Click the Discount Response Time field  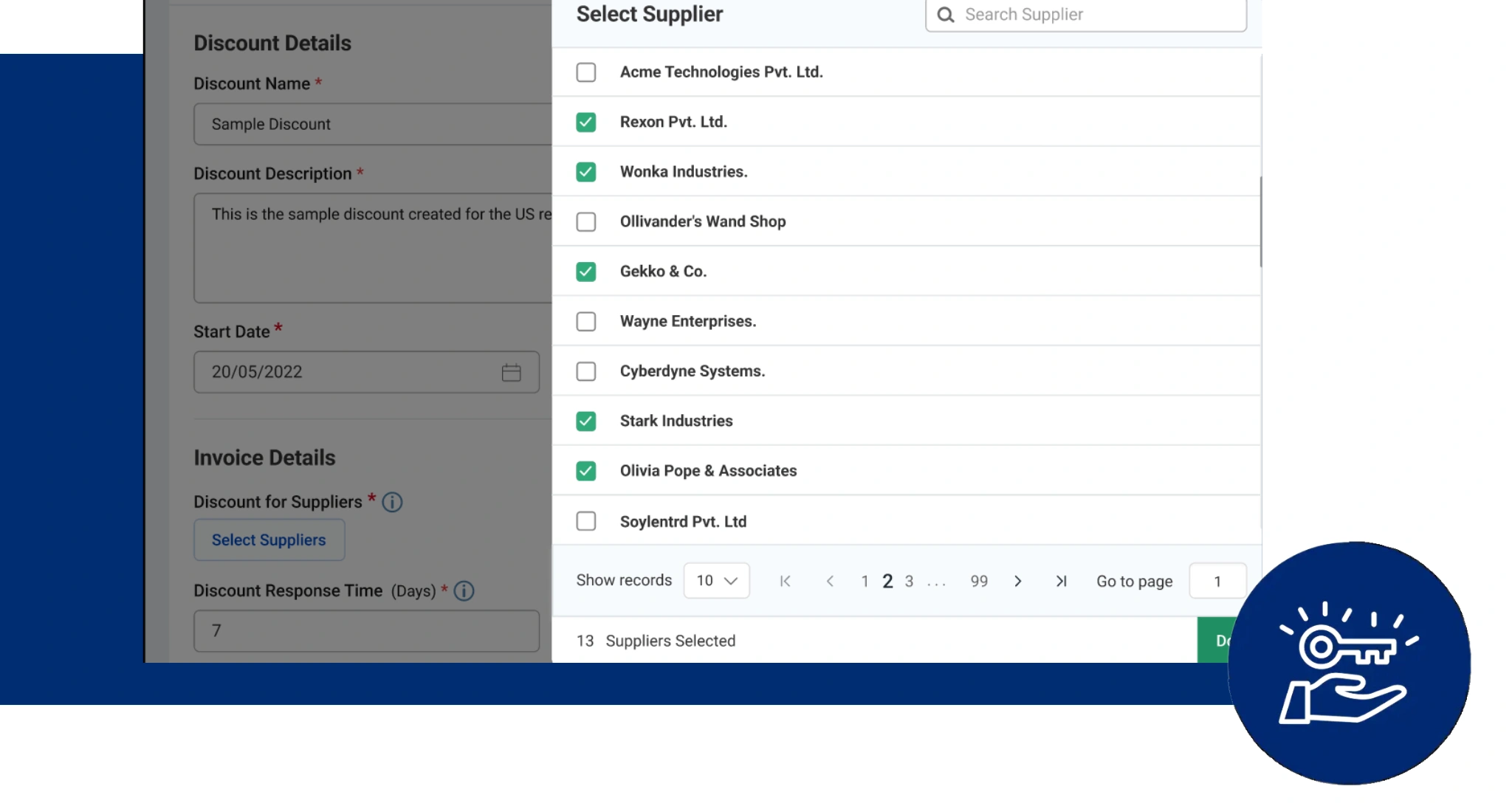[x=366, y=630]
